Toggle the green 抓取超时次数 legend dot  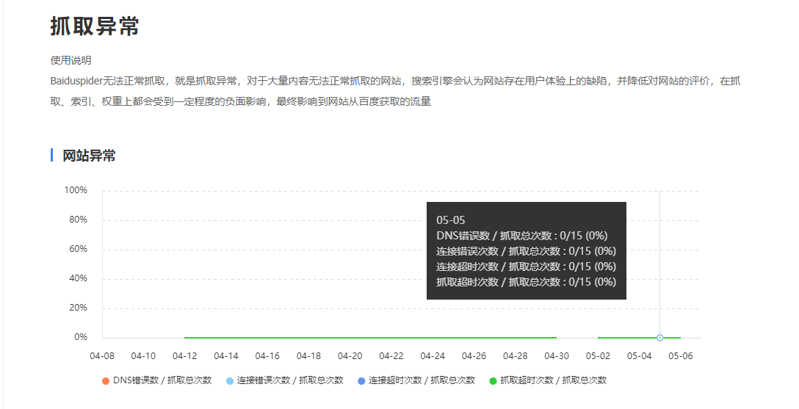click(493, 381)
